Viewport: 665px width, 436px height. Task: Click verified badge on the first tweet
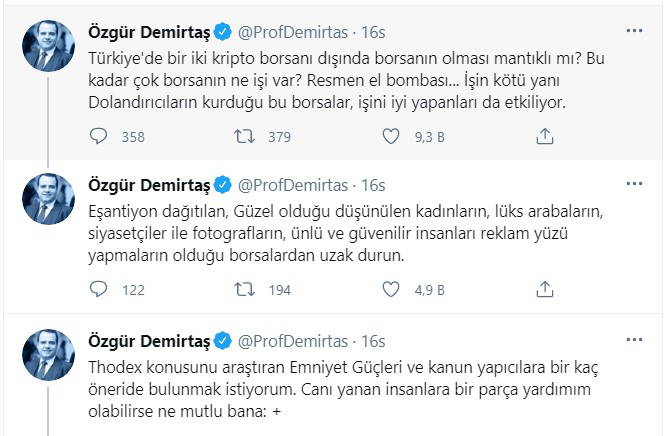(224, 30)
